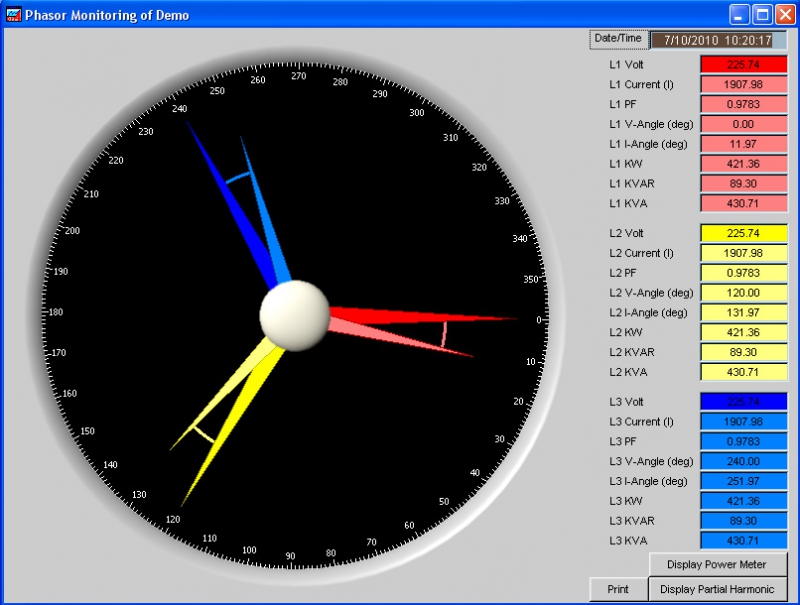Viewport: 800px width, 605px height.
Task: Select the L1 KVA value field
Action: [743, 204]
